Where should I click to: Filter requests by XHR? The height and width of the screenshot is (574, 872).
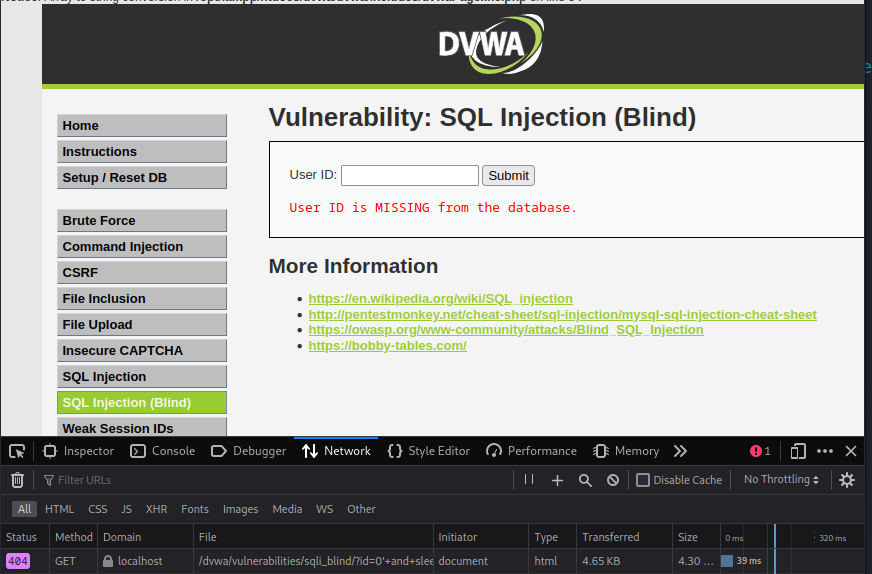pyautogui.click(x=156, y=509)
